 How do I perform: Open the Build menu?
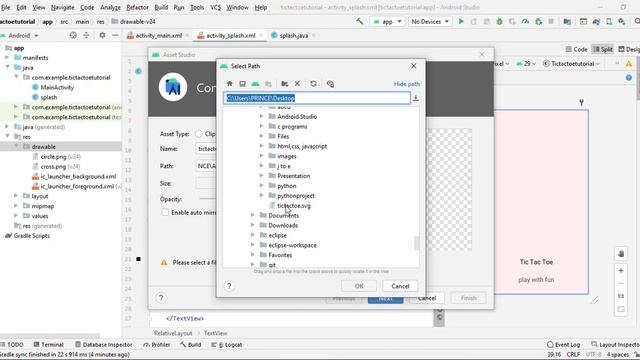tap(161, 7)
